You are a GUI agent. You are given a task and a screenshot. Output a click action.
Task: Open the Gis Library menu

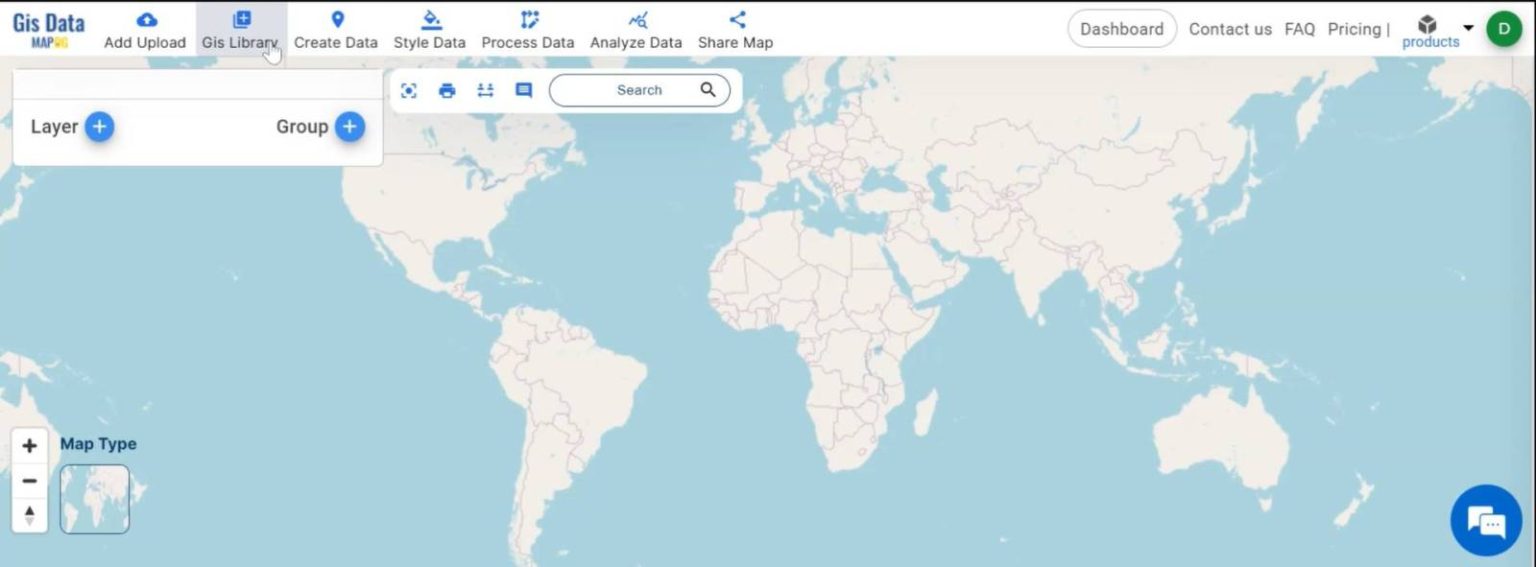(241, 30)
